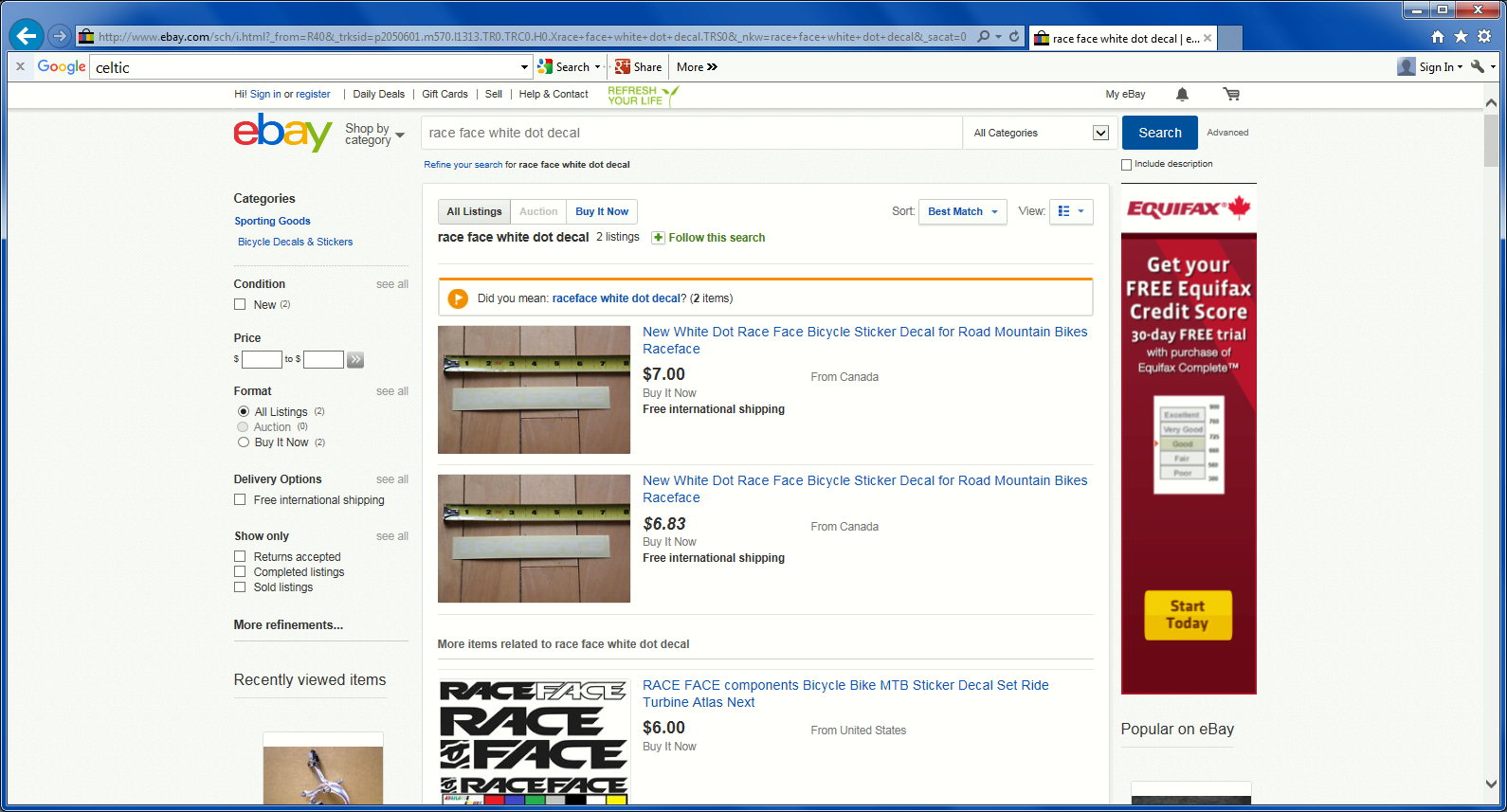
Task: Open Google toolbar search box dropdown arrow
Action: 524,66
